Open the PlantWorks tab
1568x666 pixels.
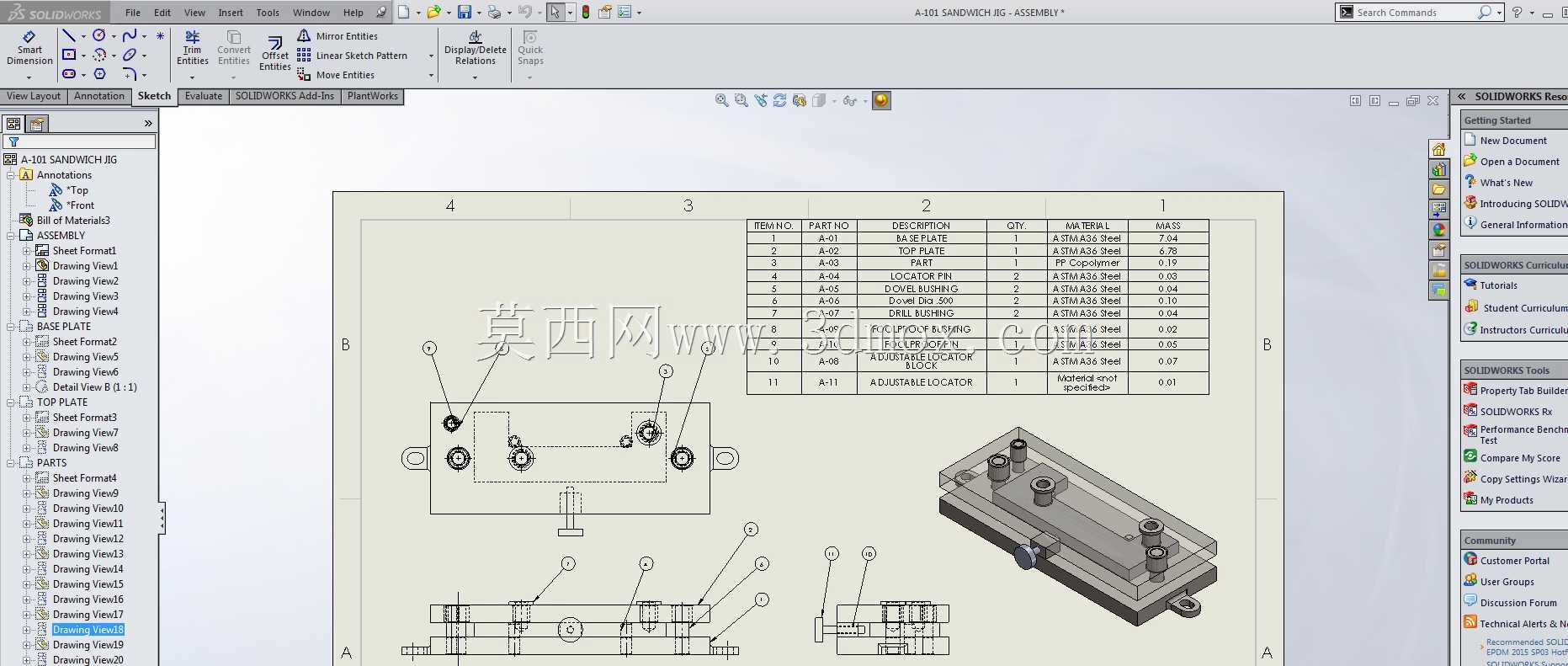pos(373,96)
